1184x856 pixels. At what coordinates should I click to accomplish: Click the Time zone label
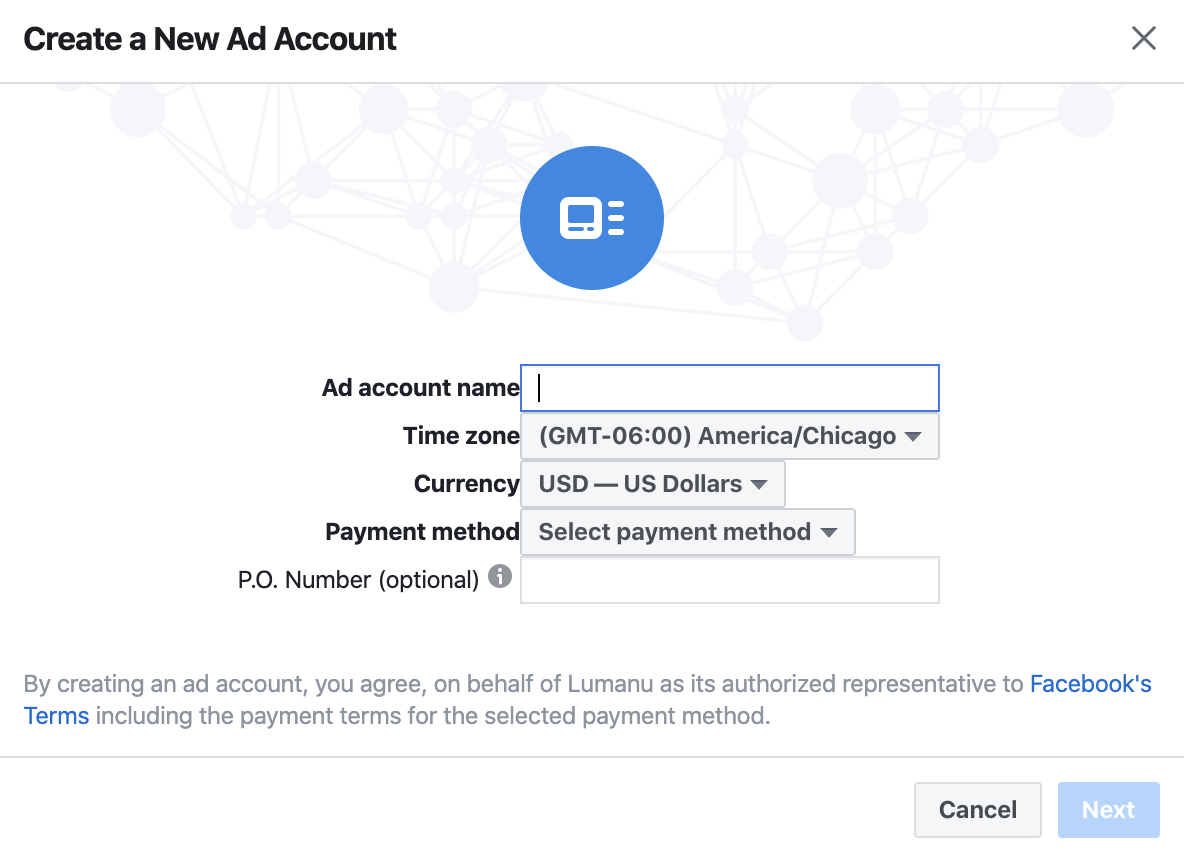pyautogui.click(x=461, y=436)
